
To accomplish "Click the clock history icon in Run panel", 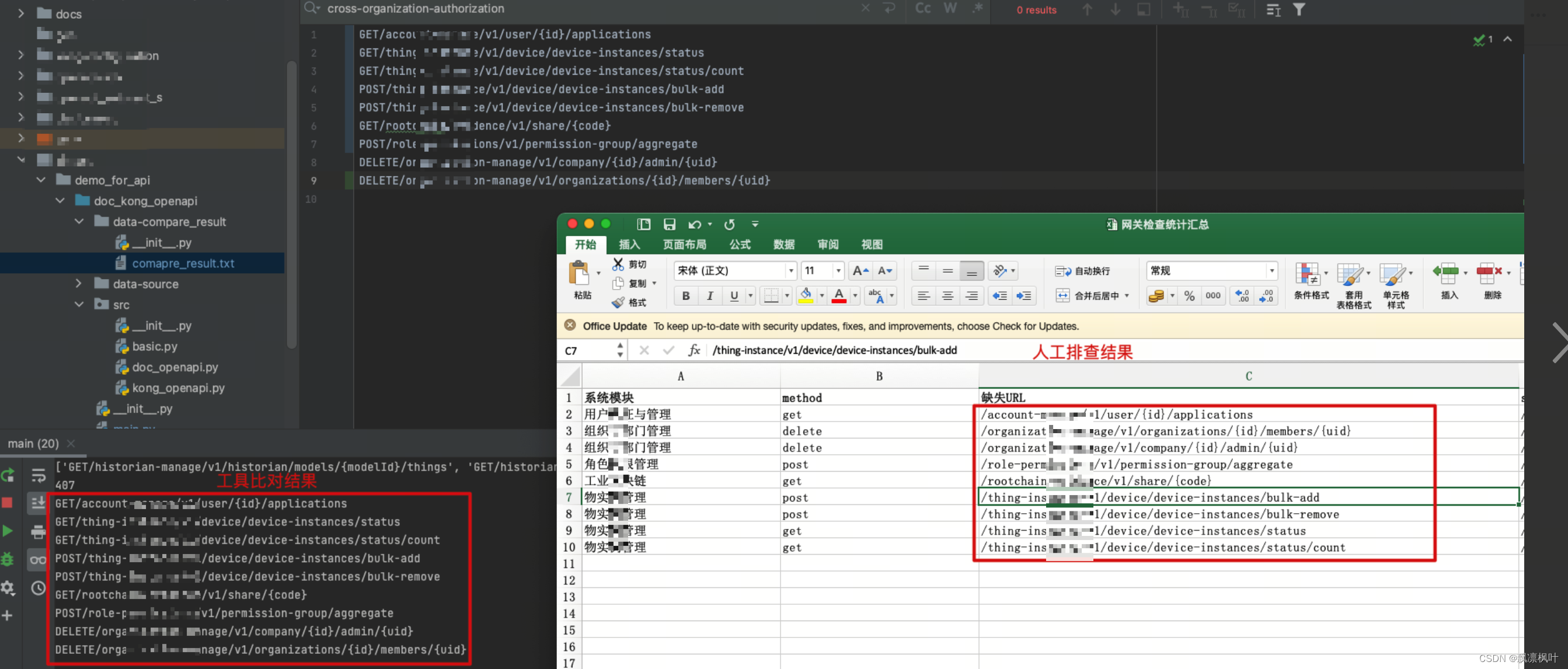I will coord(39,588).
